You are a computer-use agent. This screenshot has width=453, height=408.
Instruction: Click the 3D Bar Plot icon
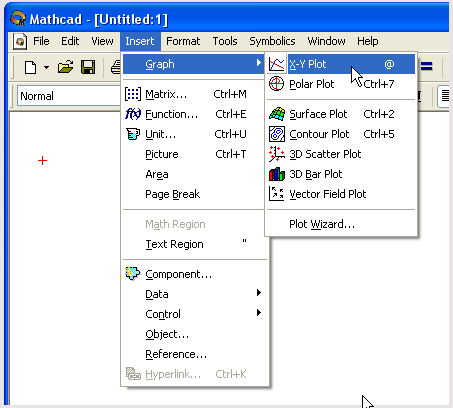point(277,174)
